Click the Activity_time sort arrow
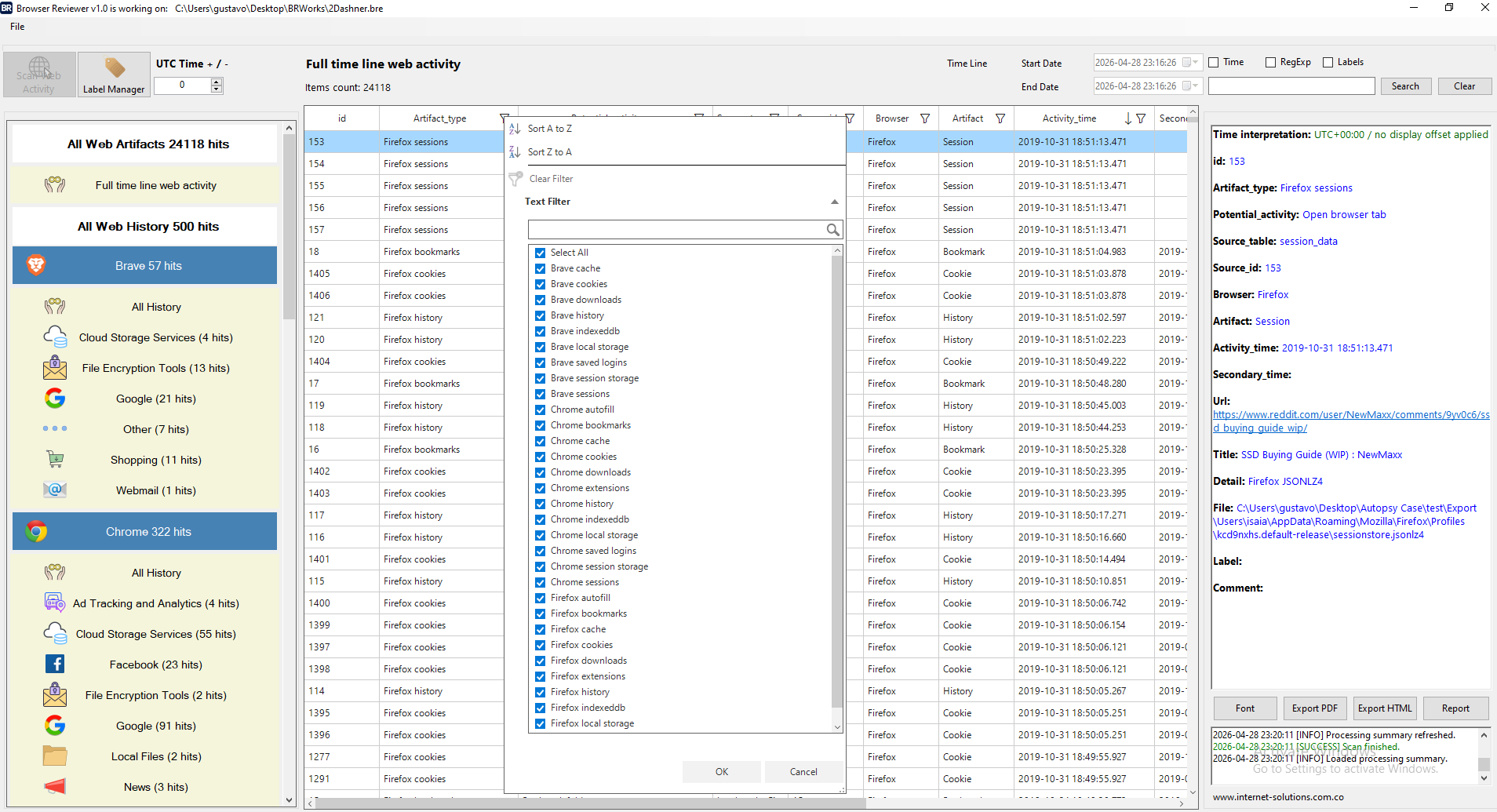The width and height of the screenshot is (1497, 812). (x=1127, y=118)
